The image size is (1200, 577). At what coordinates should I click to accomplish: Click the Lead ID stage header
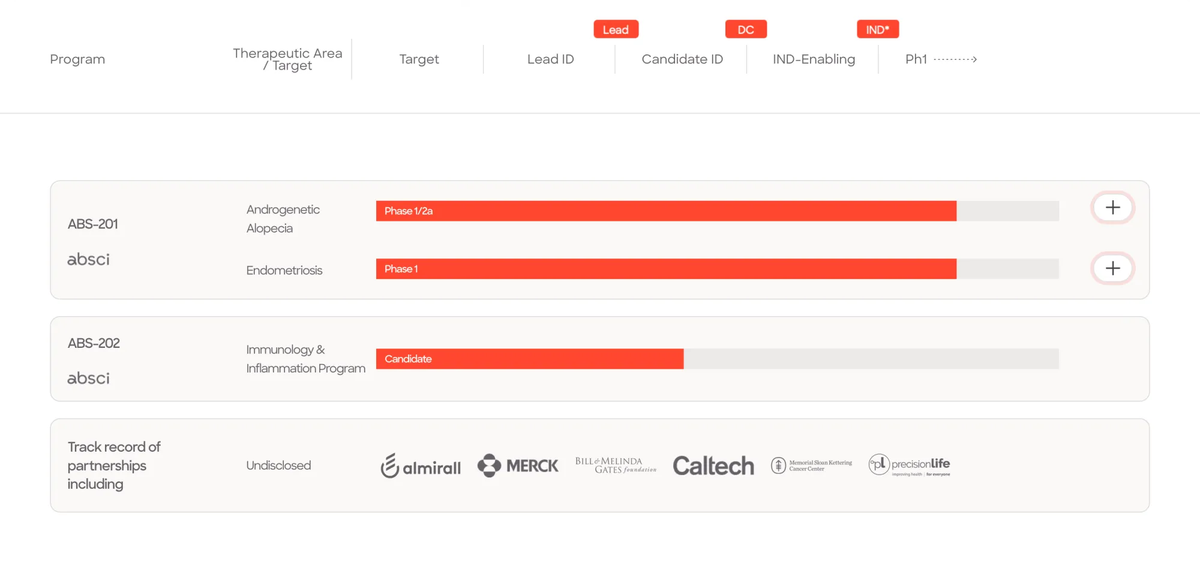pyautogui.click(x=551, y=59)
